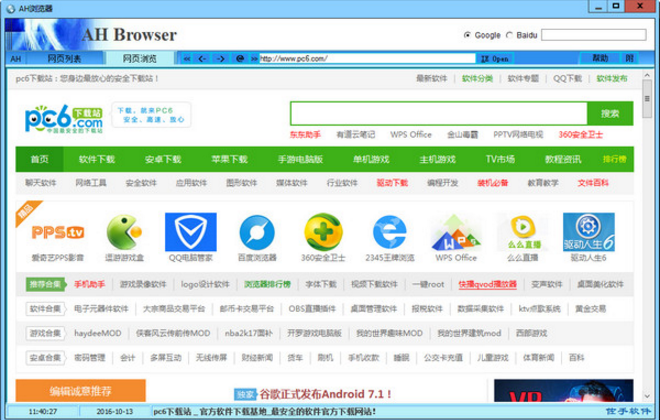
Task: Click the >> button left of the address bar
Action: pos(254,58)
